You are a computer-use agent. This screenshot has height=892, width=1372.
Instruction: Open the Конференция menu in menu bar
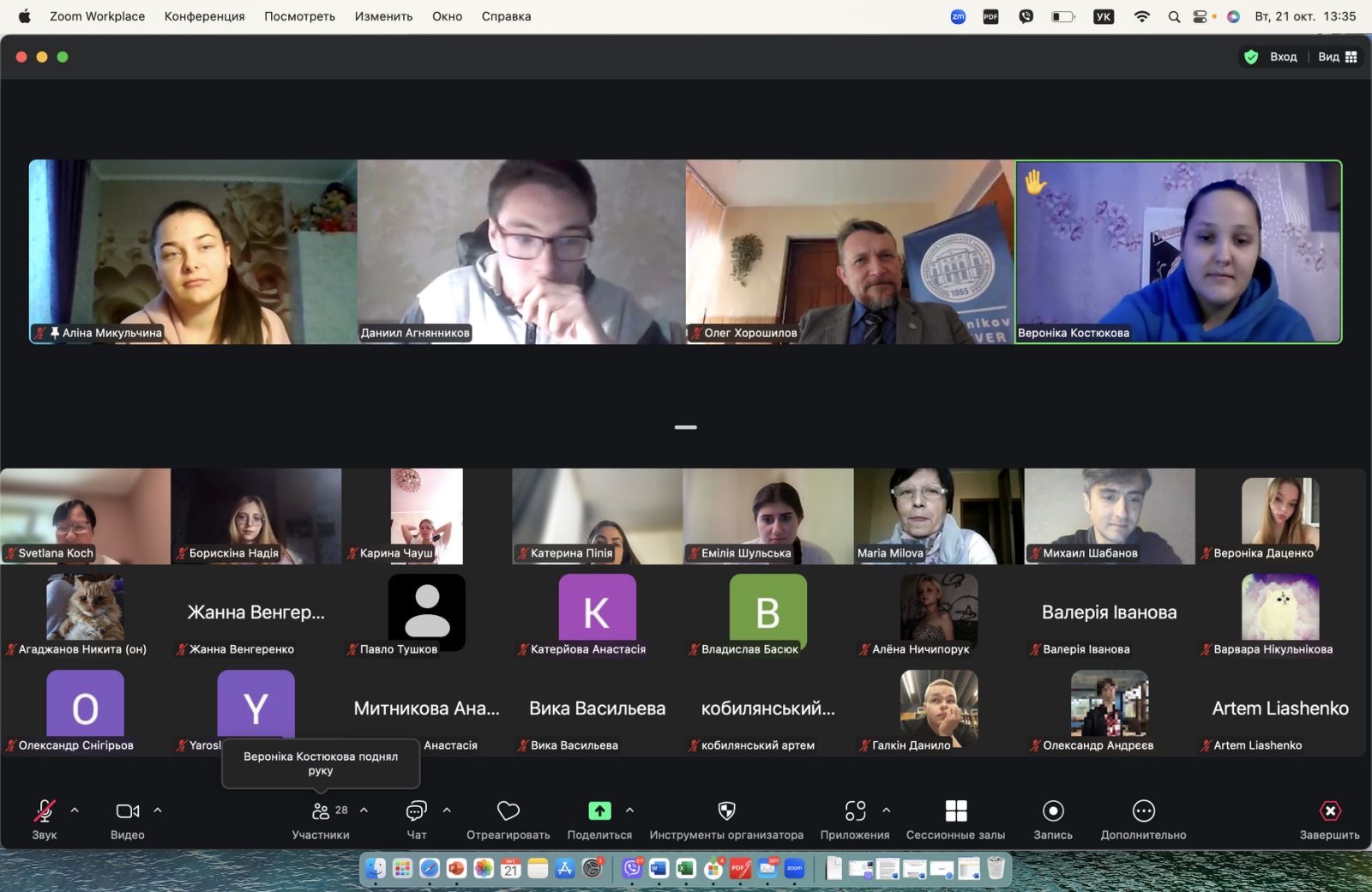click(204, 16)
